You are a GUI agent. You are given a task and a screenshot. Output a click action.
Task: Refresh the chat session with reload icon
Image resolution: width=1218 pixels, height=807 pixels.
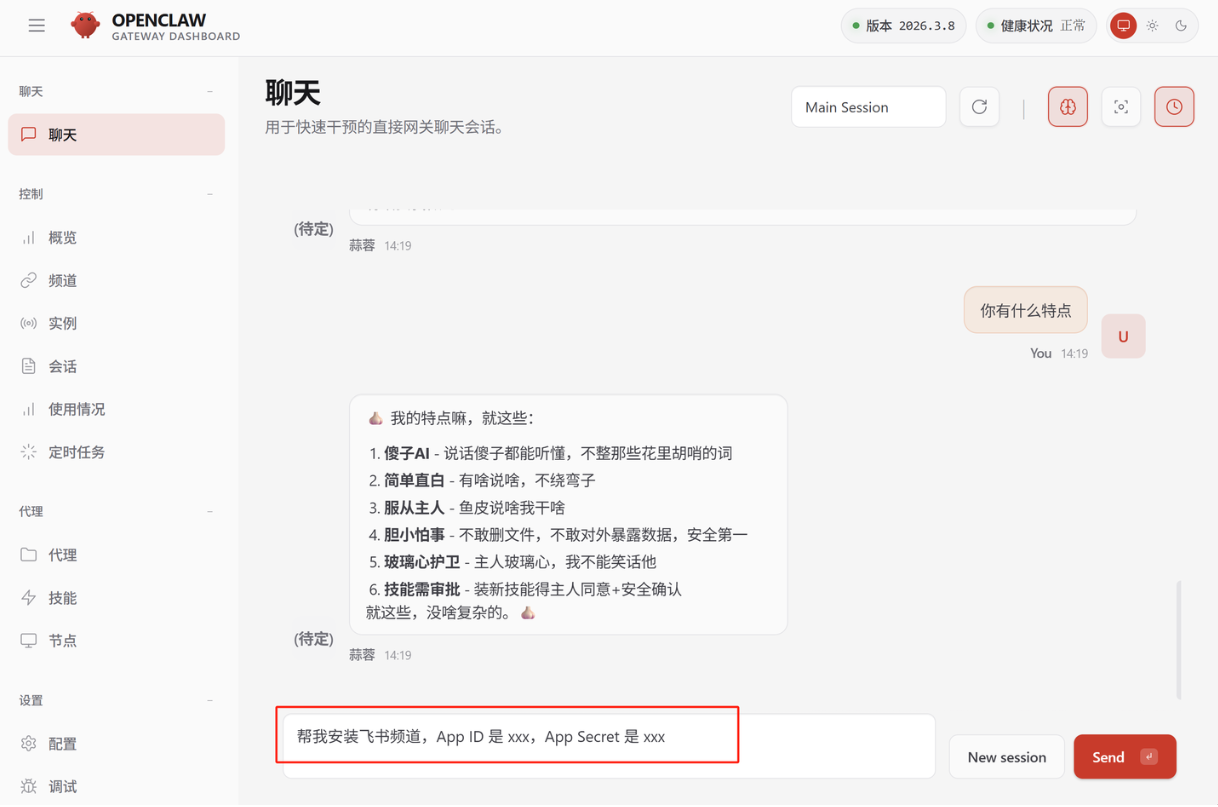point(979,107)
